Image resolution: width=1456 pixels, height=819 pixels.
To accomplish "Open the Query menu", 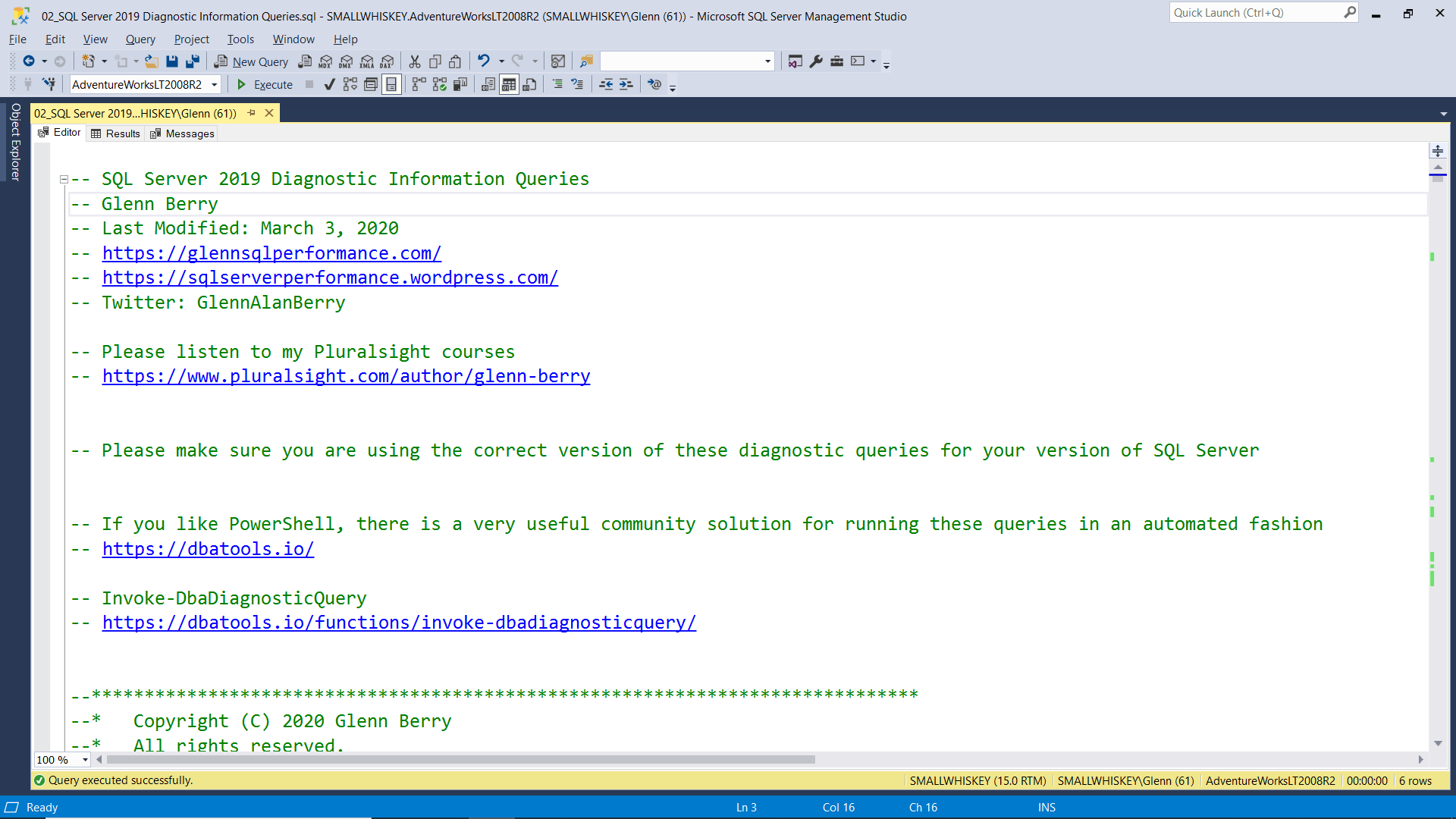I will (x=140, y=39).
